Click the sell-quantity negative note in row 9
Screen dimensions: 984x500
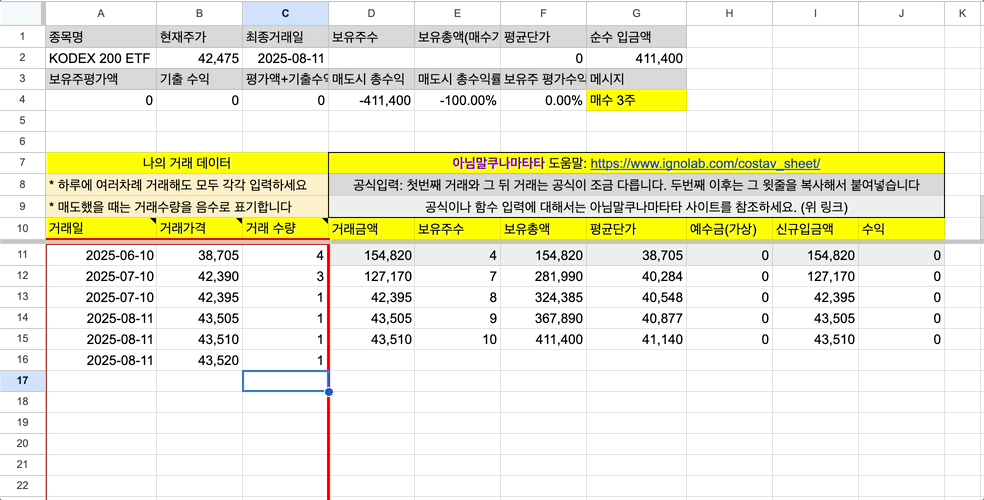click(x=187, y=206)
